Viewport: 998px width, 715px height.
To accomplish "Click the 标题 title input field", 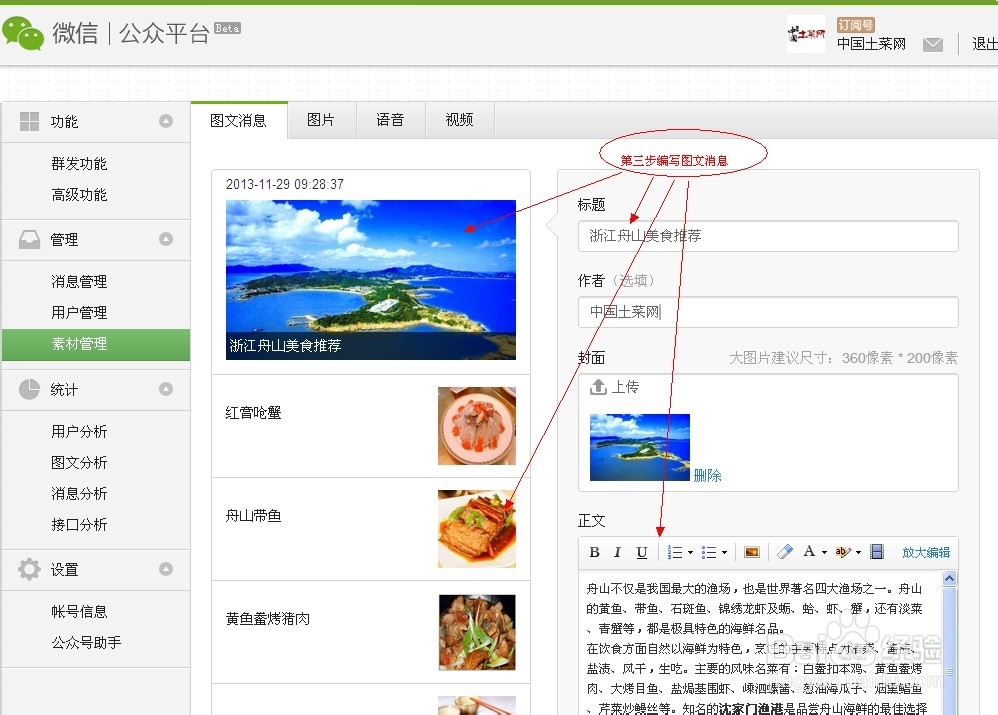I will [767, 235].
